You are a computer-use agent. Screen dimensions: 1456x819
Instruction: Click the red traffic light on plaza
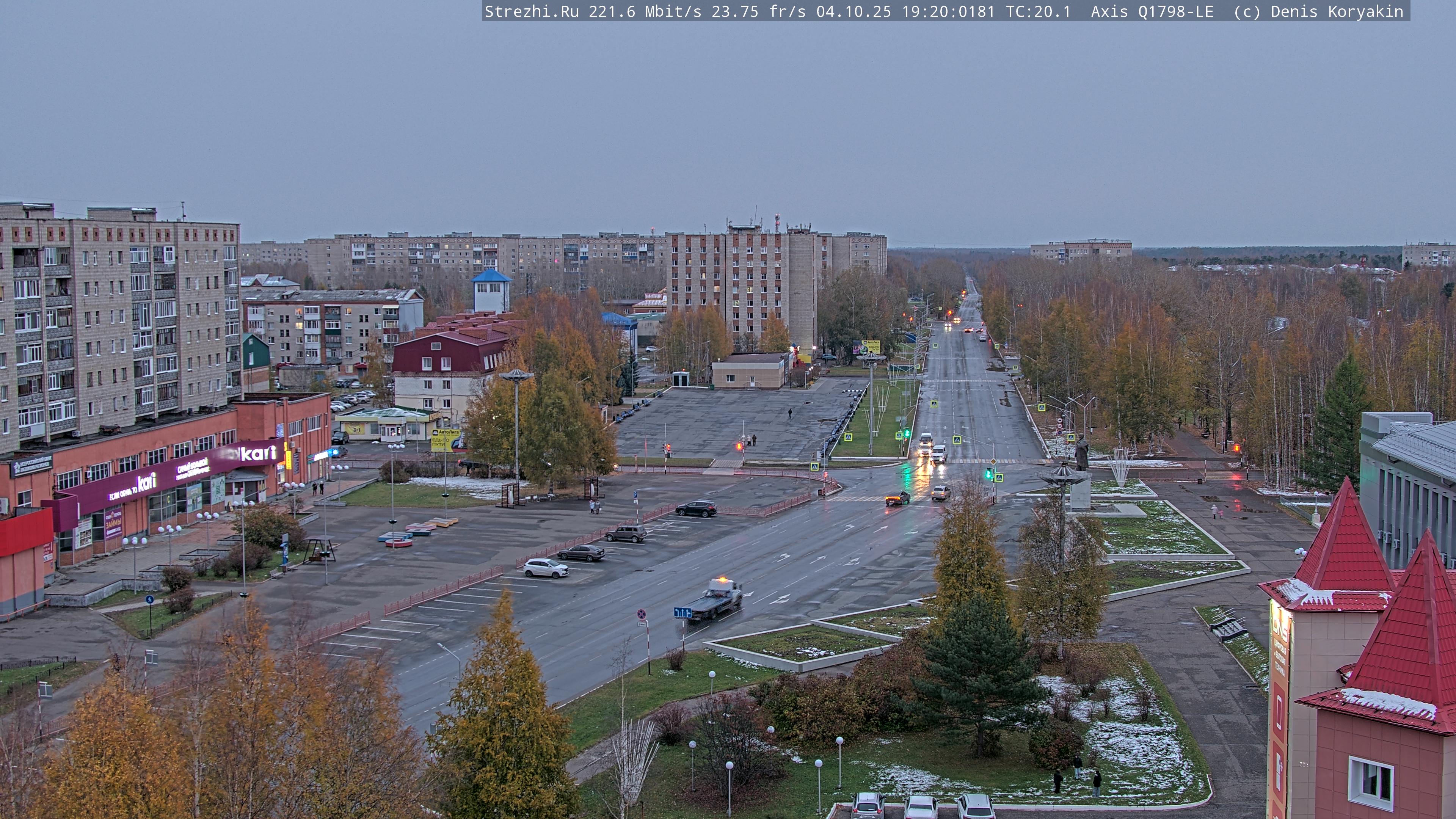point(740,447)
